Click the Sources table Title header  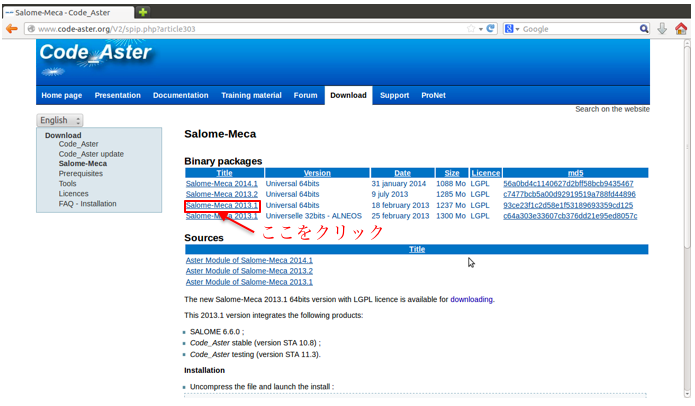point(417,249)
